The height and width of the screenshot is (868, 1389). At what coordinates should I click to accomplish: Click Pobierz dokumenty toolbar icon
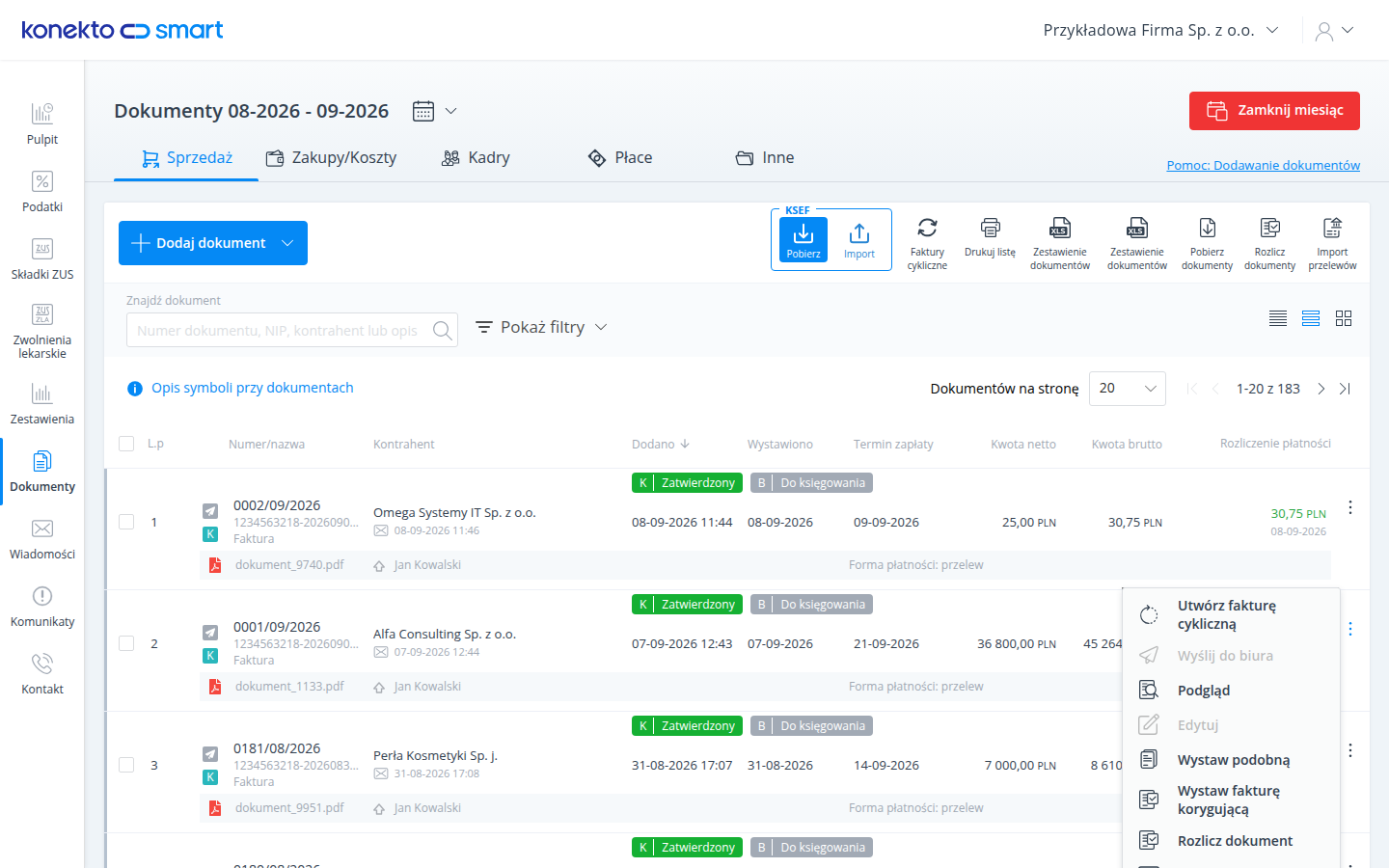[x=1207, y=243]
